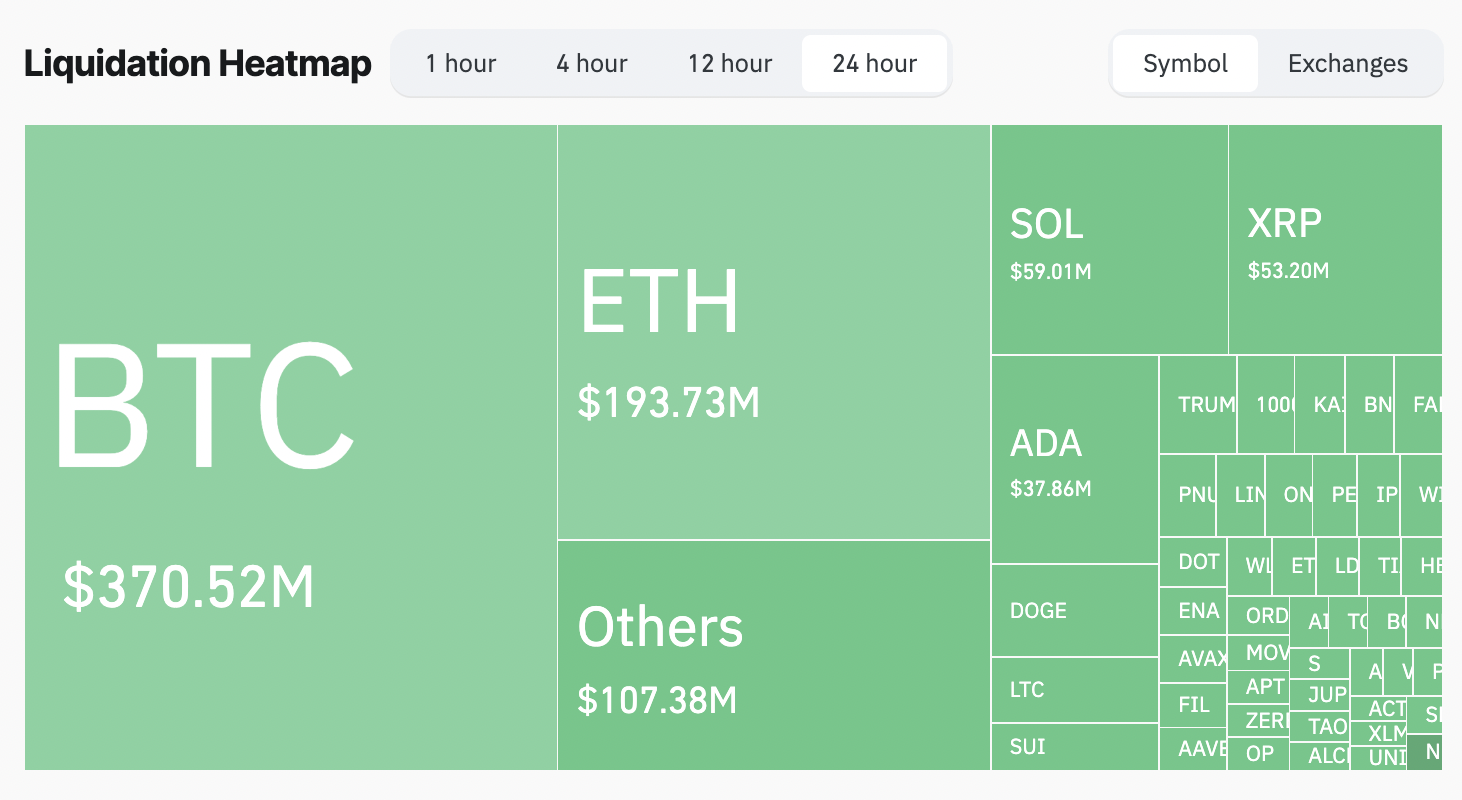Toggle heatmap view to Symbol

click(1185, 64)
